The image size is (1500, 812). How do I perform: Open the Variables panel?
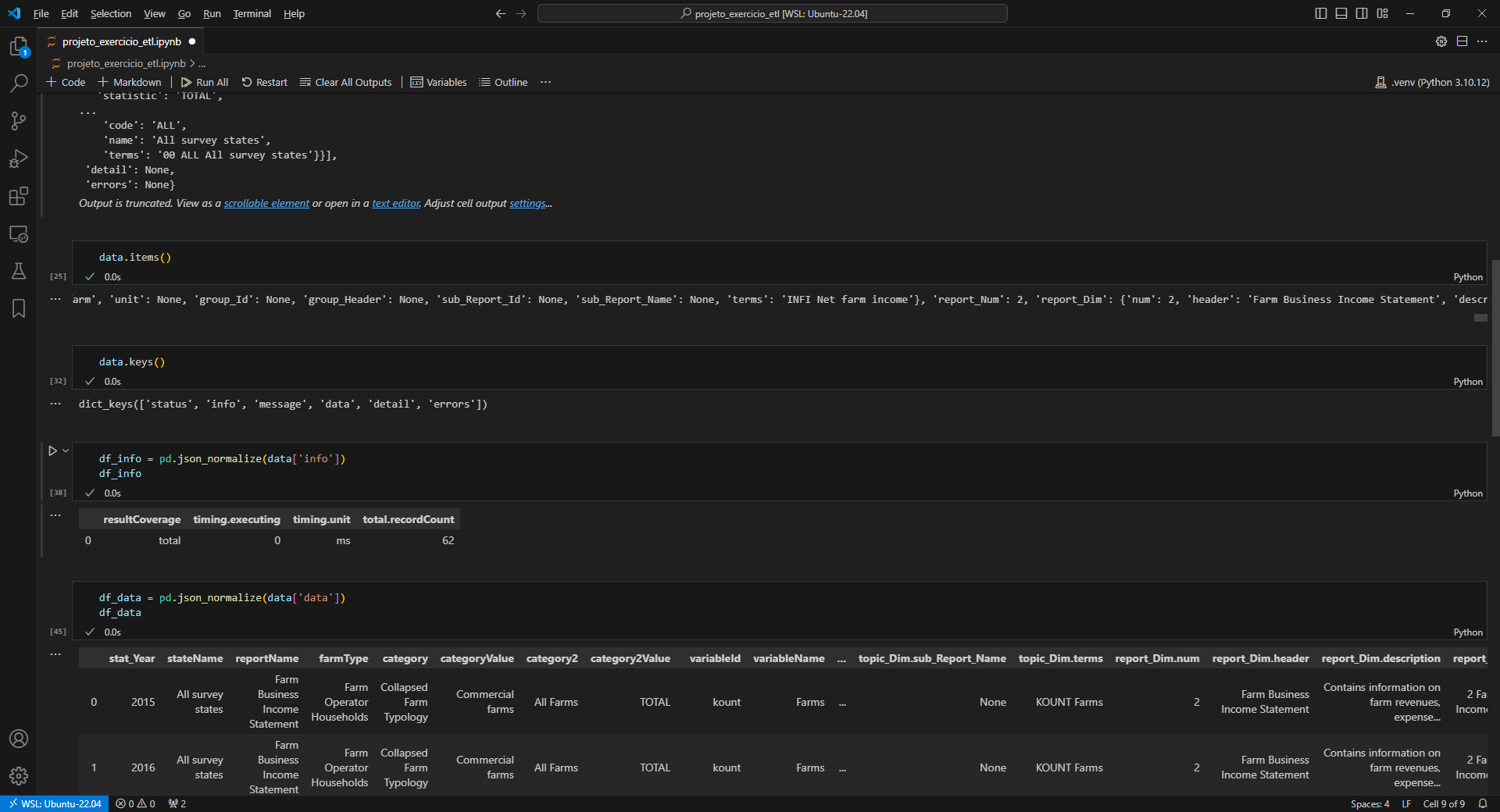pyautogui.click(x=439, y=82)
